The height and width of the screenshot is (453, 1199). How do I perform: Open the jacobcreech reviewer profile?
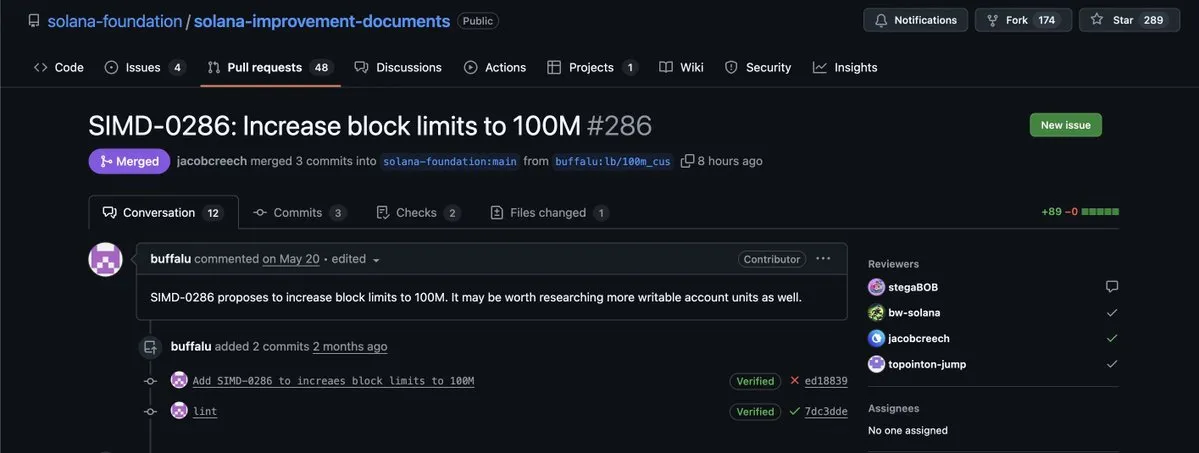918,338
